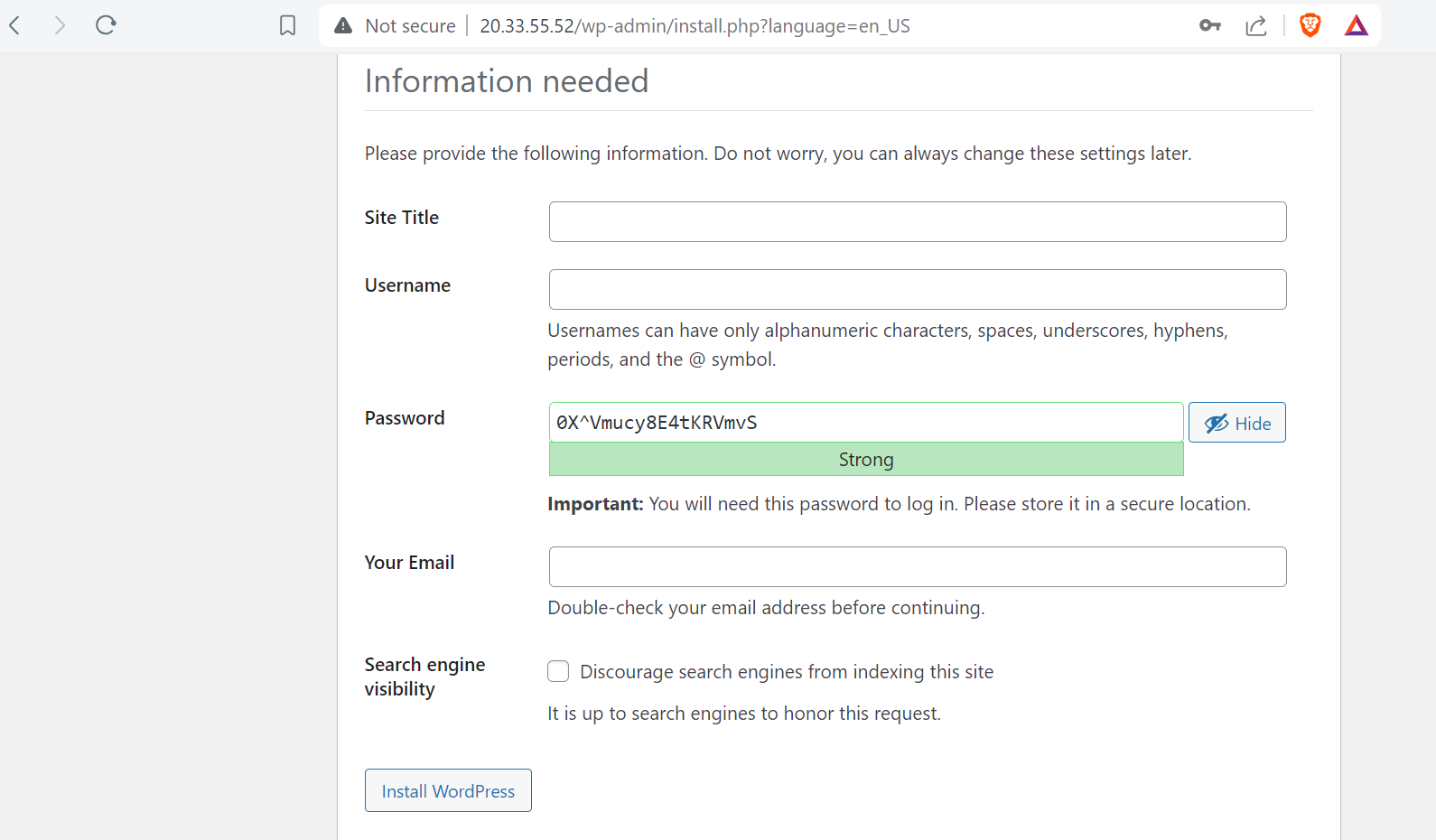Click the bookmark icon
The height and width of the screenshot is (840, 1436).
(x=287, y=25)
